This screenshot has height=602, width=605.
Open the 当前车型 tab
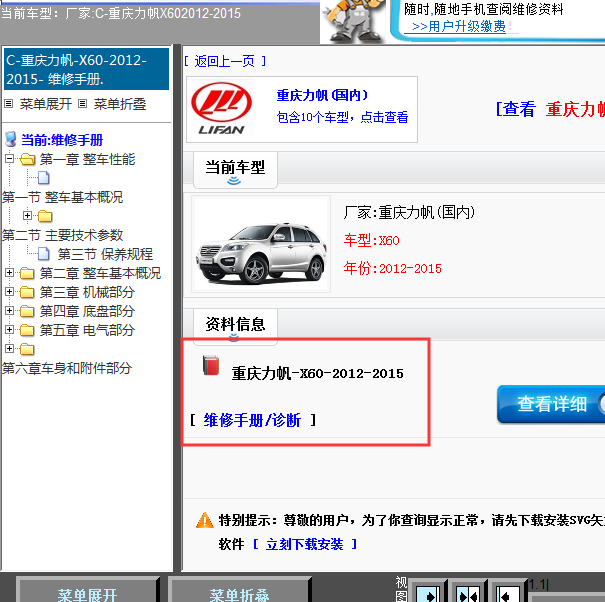click(x=235, y=169)
